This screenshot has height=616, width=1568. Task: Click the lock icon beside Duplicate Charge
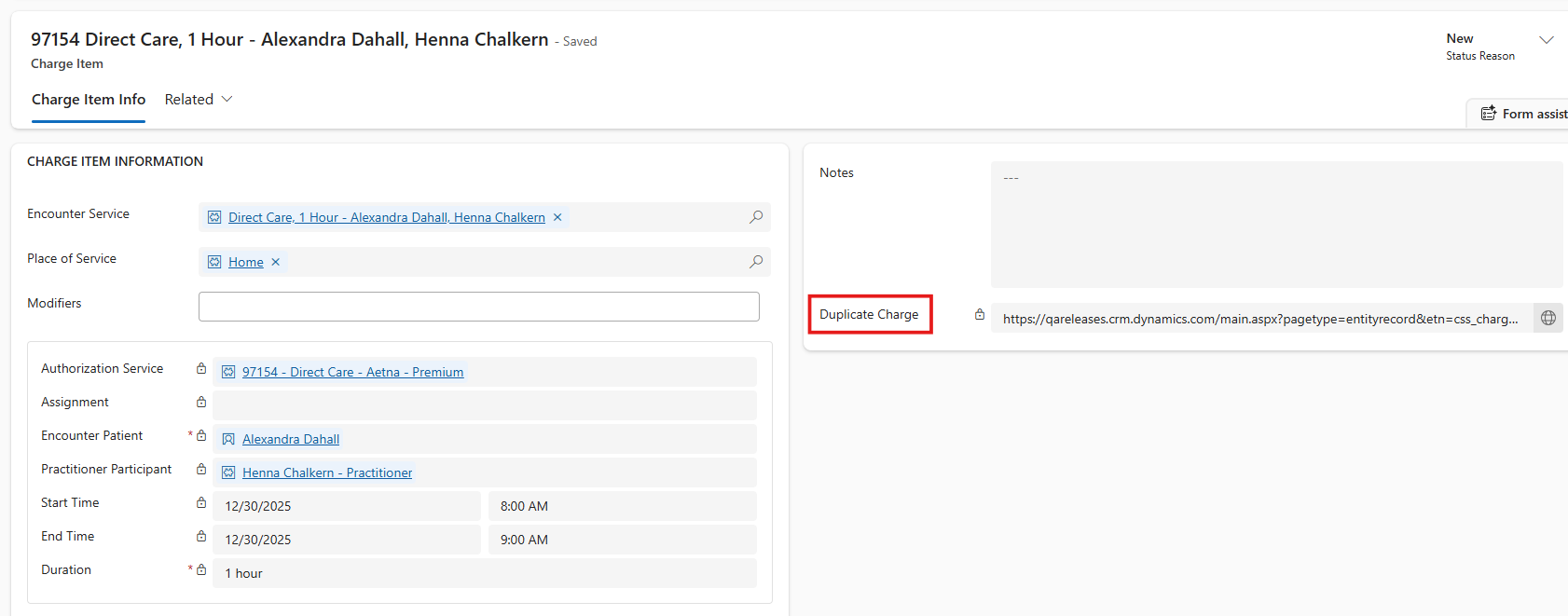point(980,315)
